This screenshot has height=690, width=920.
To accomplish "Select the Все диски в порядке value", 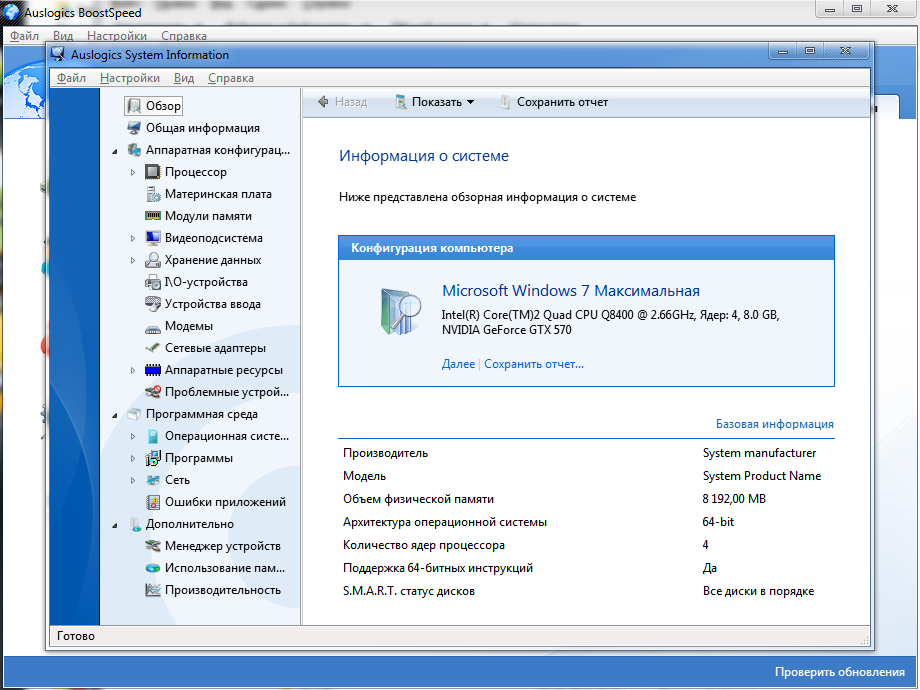I will pyautogui.click(x=758, y=591).
